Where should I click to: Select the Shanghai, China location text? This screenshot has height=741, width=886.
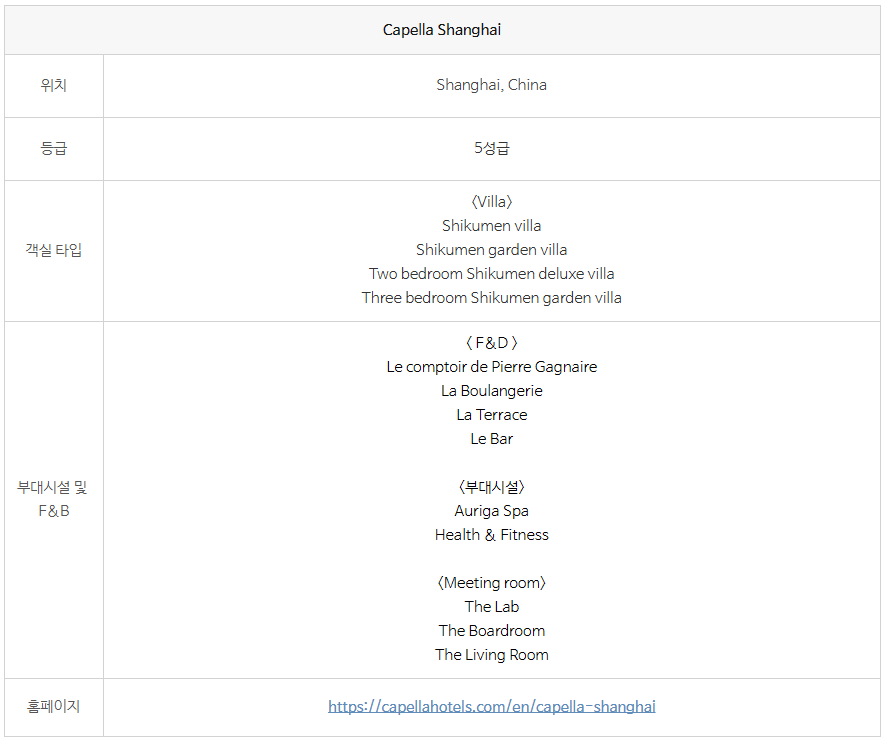coord(492,85)
